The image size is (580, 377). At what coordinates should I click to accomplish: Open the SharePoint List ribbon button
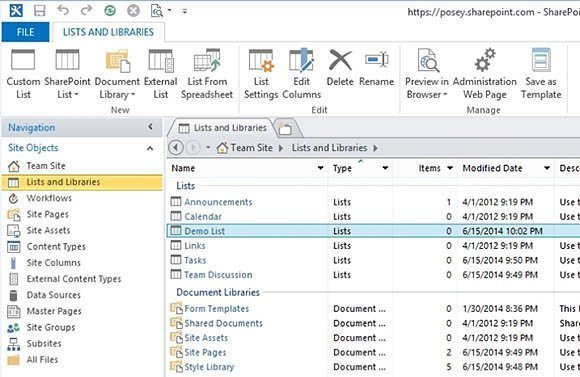pyautogui.click(x=67, y=74)
